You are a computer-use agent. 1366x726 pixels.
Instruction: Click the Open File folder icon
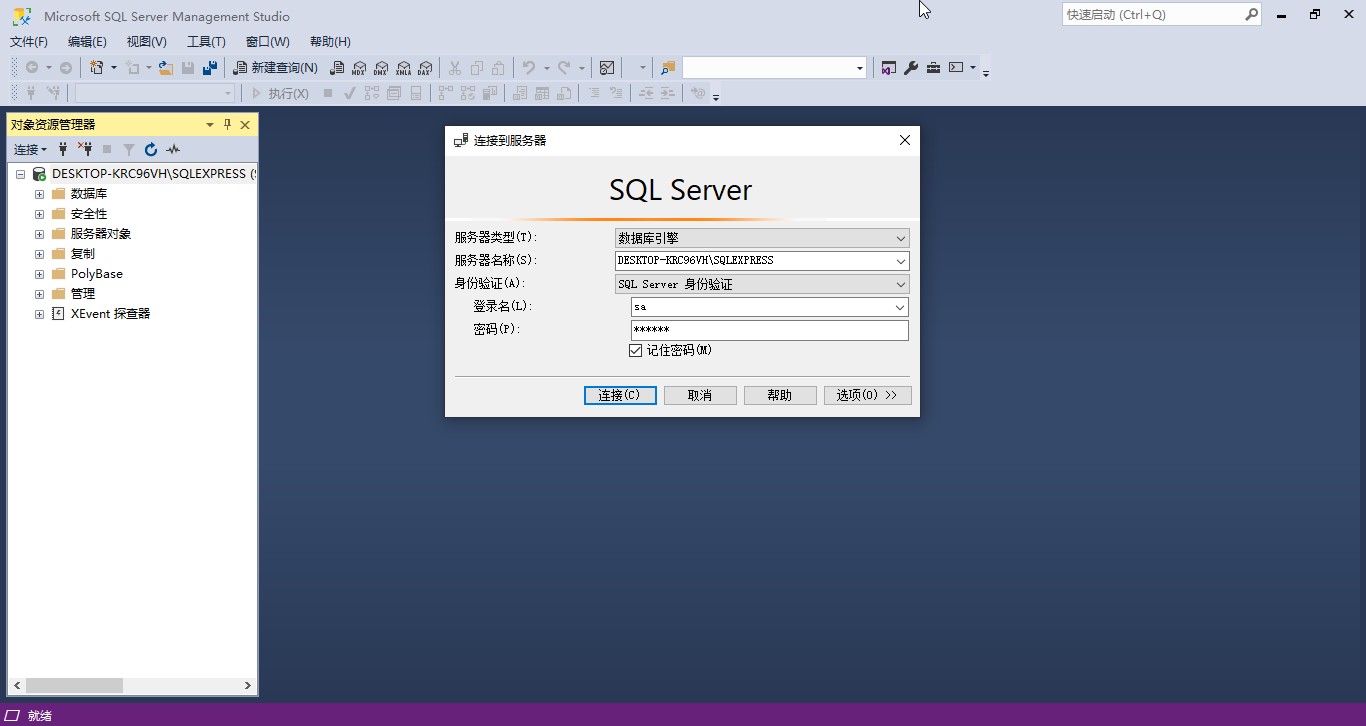(166, 68)
